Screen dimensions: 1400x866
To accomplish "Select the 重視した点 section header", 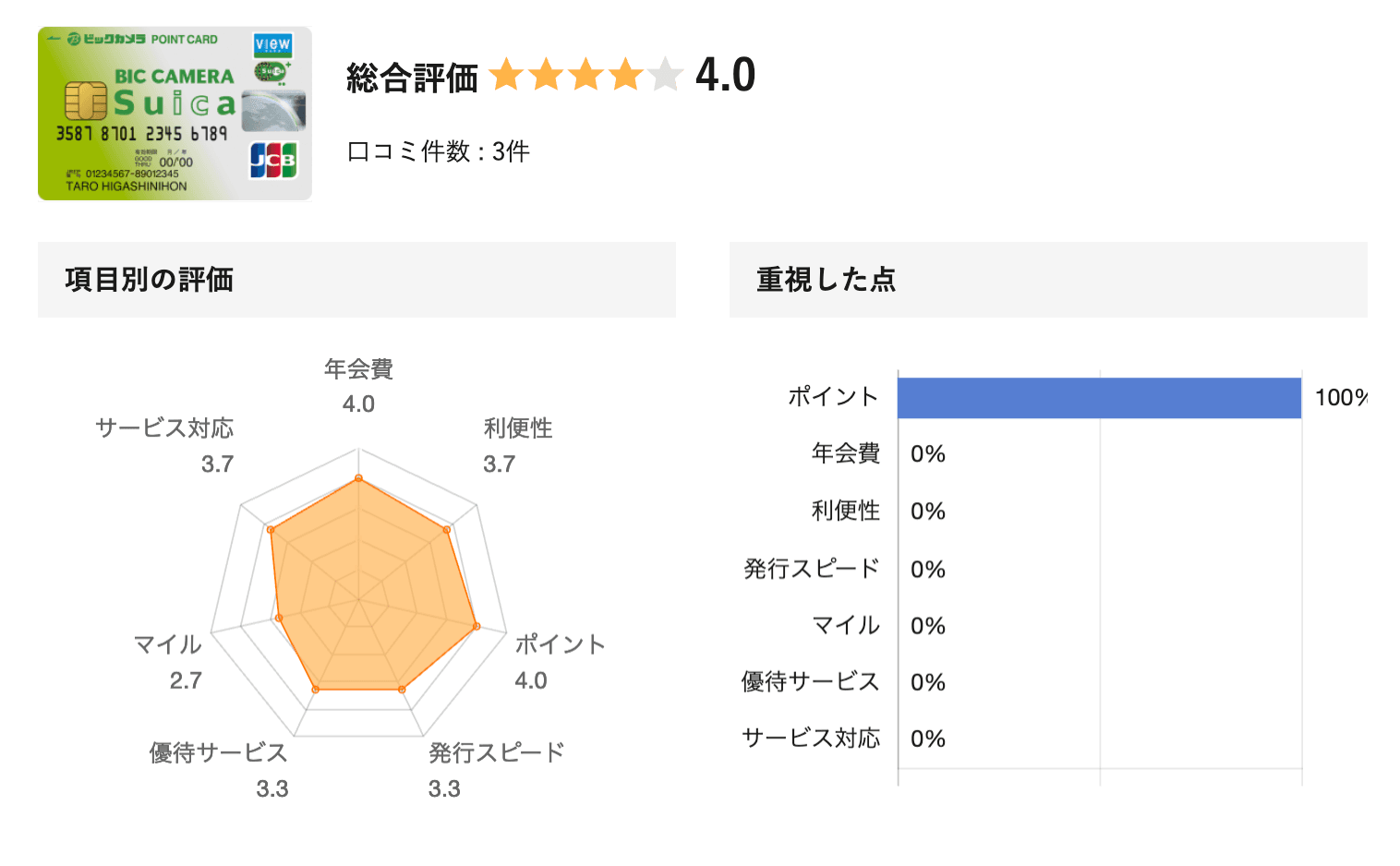I will [1048, 280].
